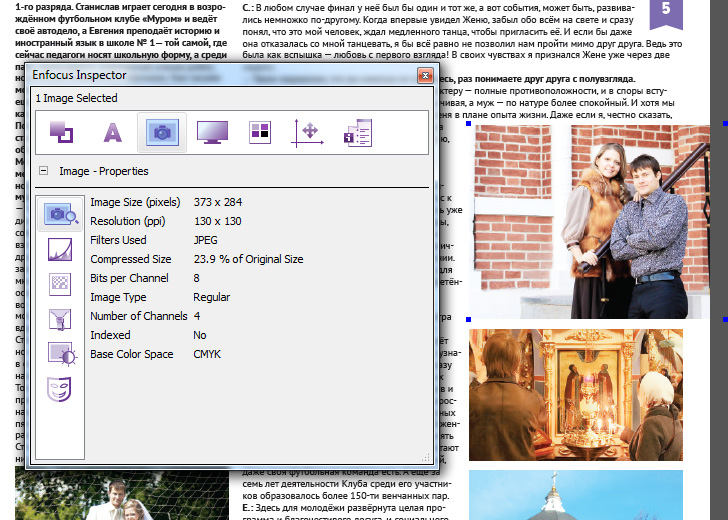The image size is (728, 520).
Task: Click the 'Compressed Size' label
Action: point(131,259)
